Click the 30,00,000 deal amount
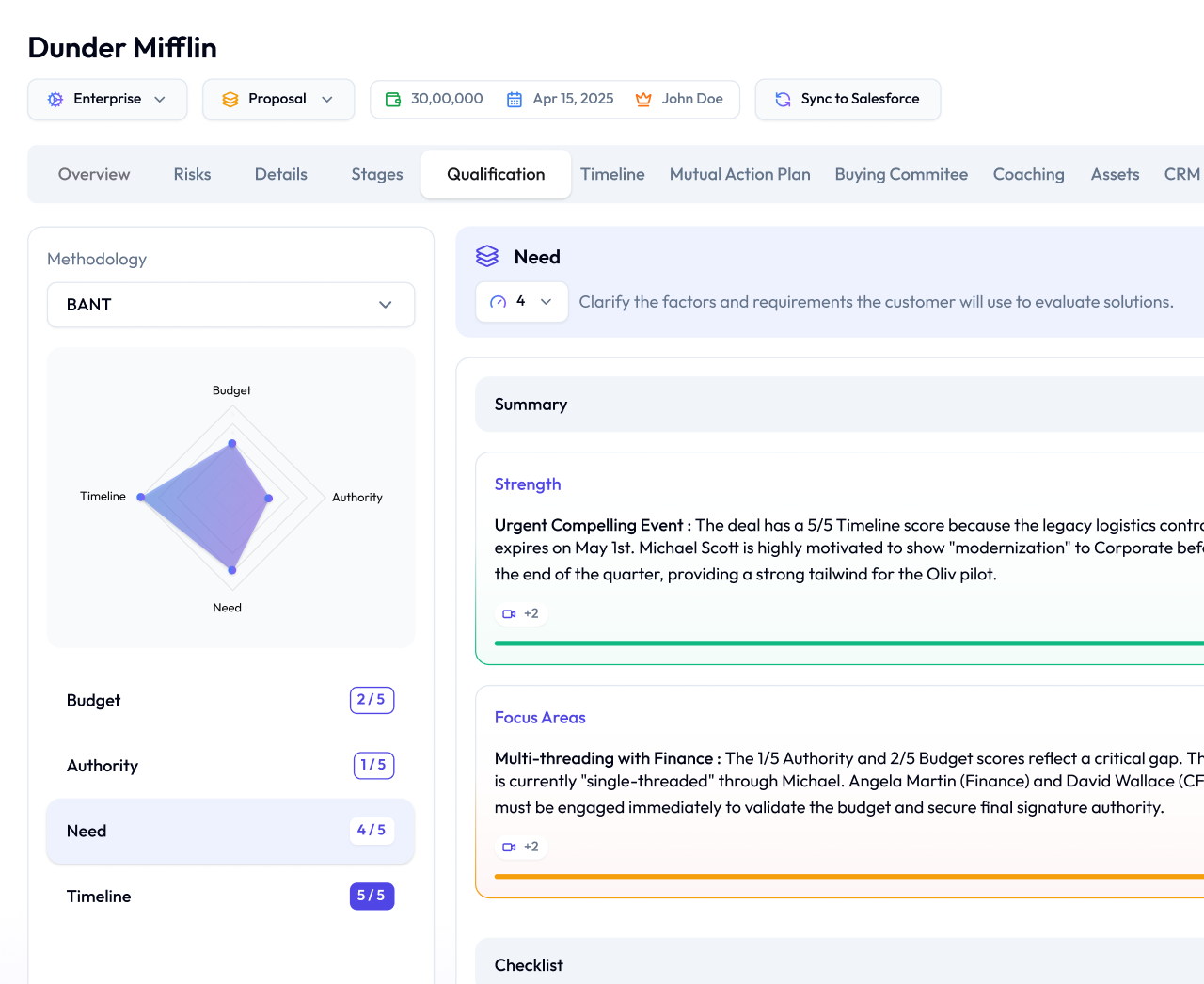1204x984 pixels. tap(447, 99)
